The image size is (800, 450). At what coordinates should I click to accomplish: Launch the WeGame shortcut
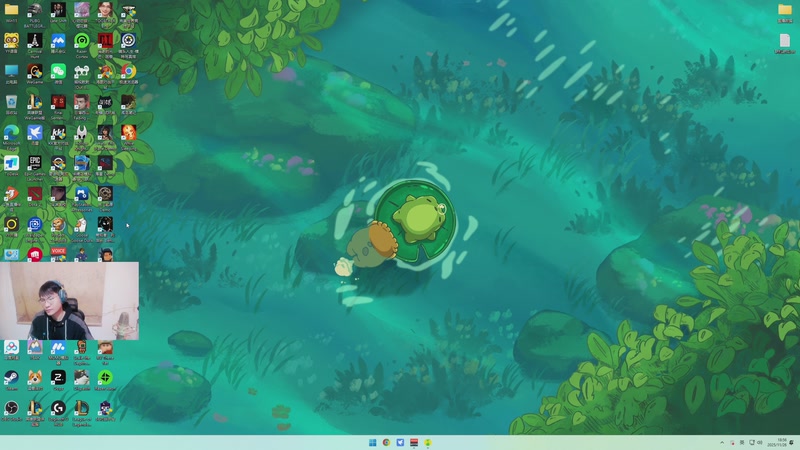pos(35,72)
